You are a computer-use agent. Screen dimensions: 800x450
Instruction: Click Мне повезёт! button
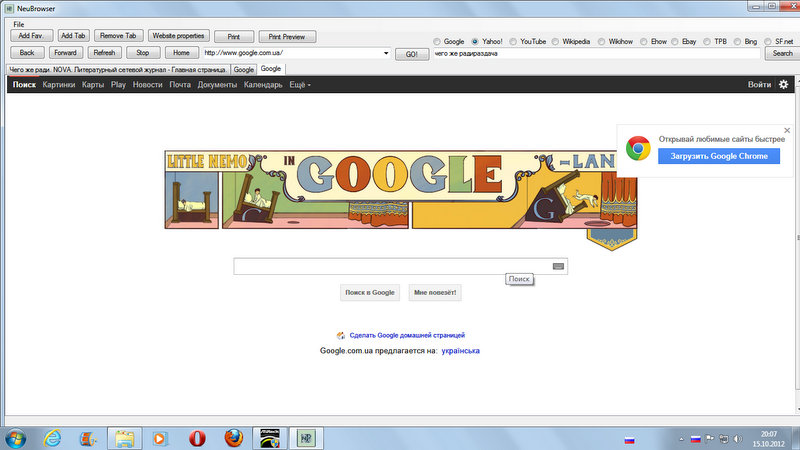click(435, 292)
